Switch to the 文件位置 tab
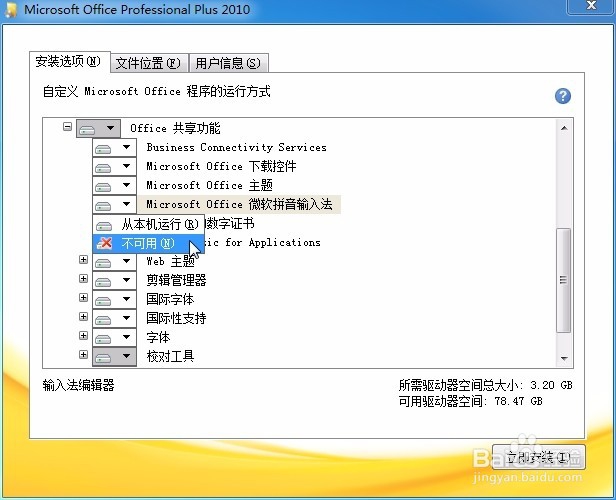 (x=148, y=63)
